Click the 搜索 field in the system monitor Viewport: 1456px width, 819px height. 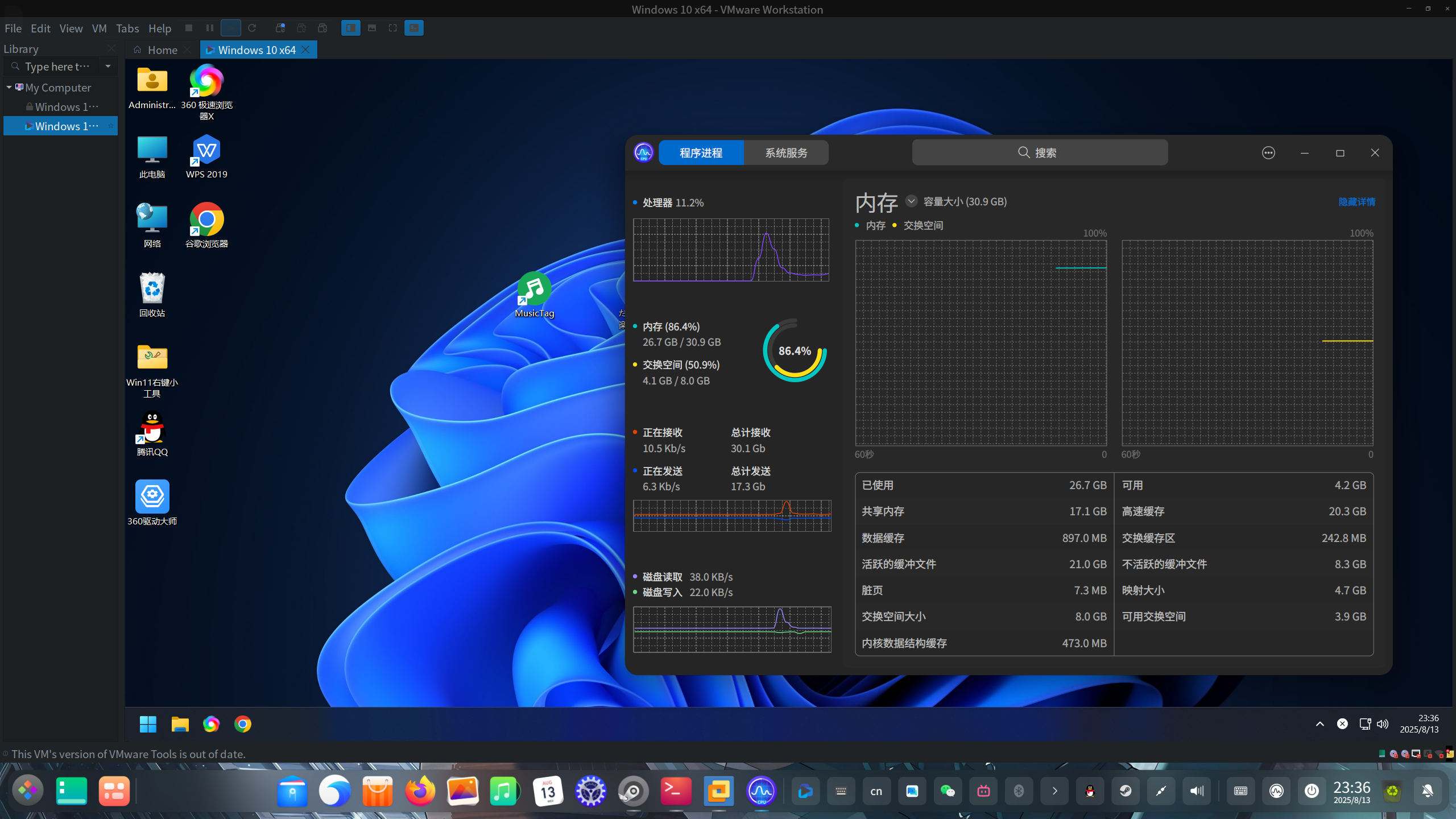point(1040,152)
